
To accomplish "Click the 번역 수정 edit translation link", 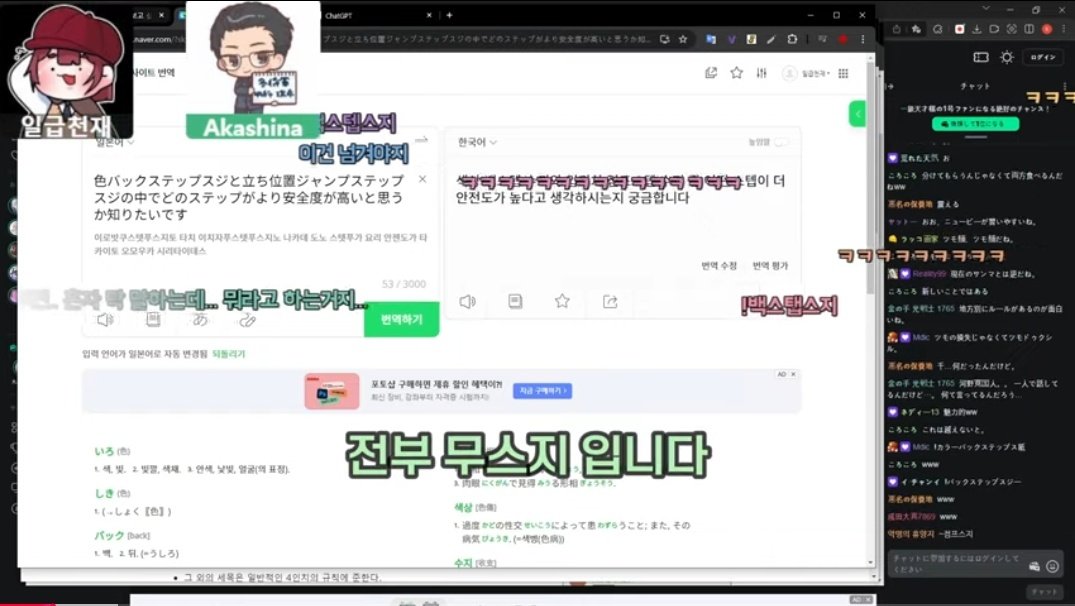I will [718, 265].
